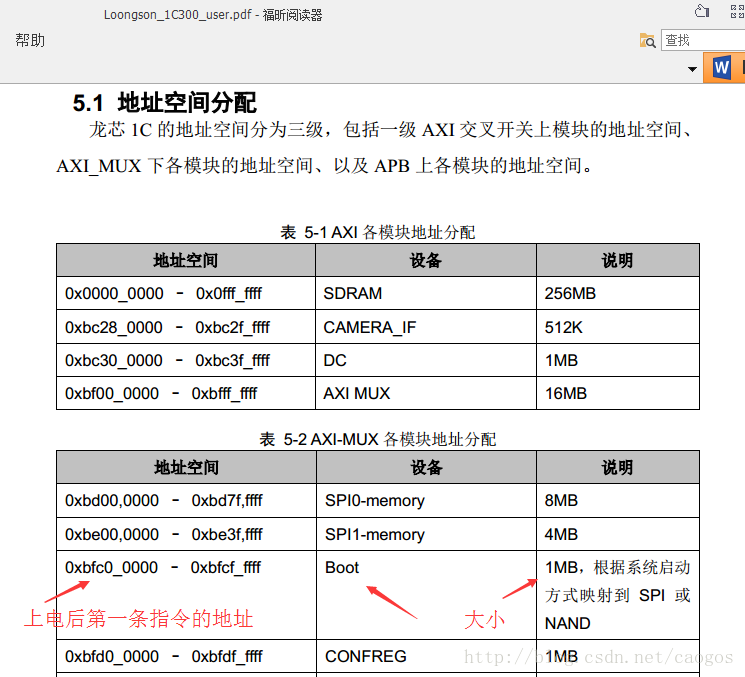745x677 pixels.
Task: Open the 帮助 (Help) menu
Action: click(x=30, y=40)
